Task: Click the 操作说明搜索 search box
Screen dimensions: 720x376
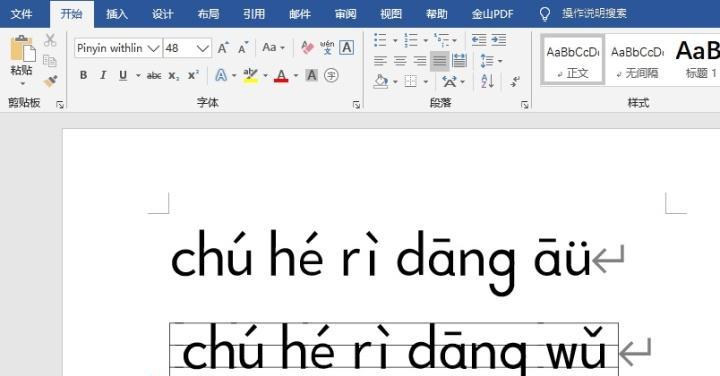Action: (x=594, y=13)
